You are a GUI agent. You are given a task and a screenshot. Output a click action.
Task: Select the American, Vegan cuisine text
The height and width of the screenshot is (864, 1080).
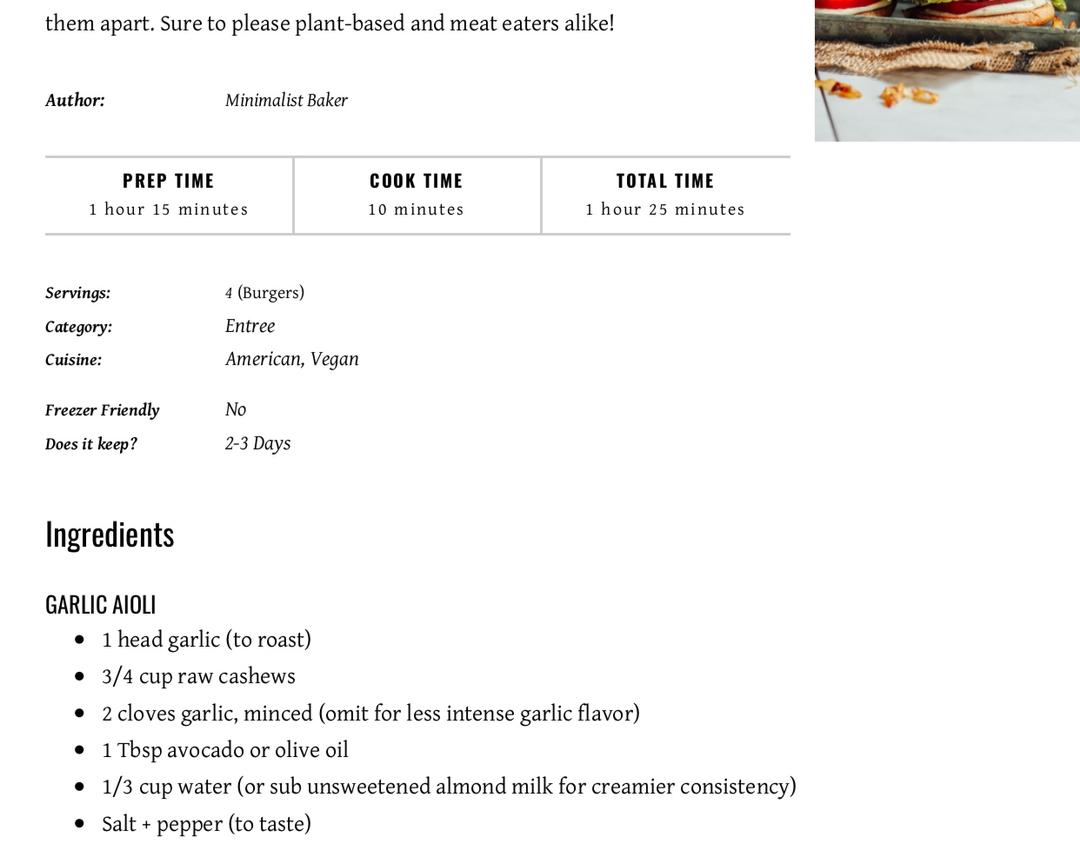[x=292, y=359]
